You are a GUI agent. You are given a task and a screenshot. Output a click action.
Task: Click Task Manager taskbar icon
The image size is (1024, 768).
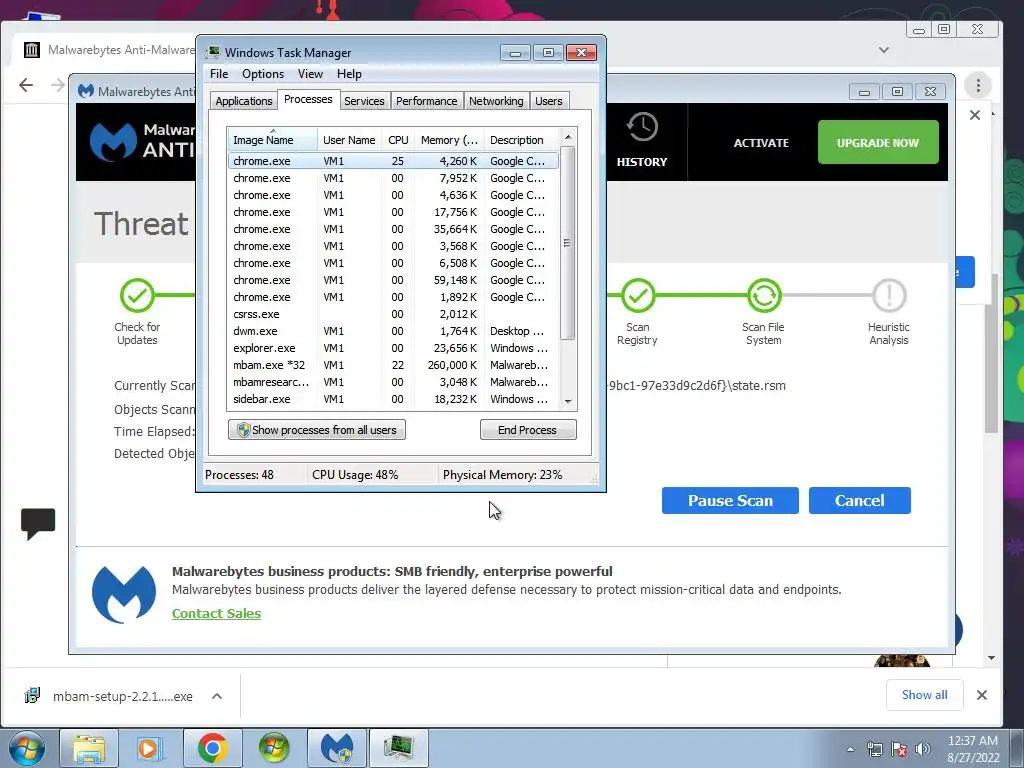tap(398, 748)
